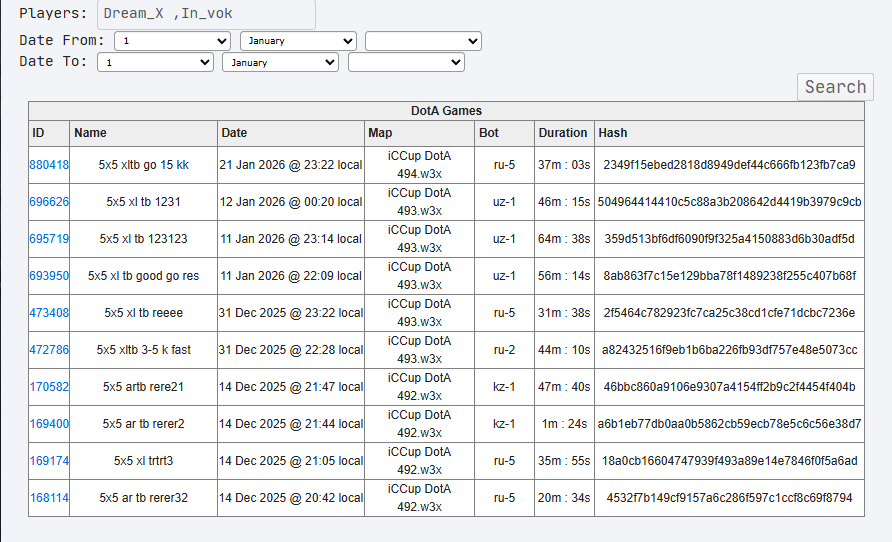
Task: Open game ID 473408 link
Action: (49, 313)
